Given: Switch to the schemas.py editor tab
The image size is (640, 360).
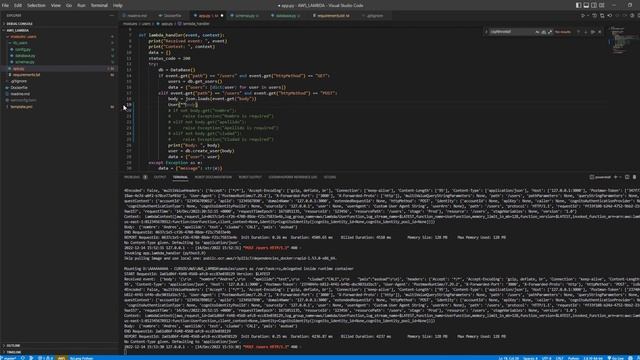Looking at the screenshot, I should (246, 16).
